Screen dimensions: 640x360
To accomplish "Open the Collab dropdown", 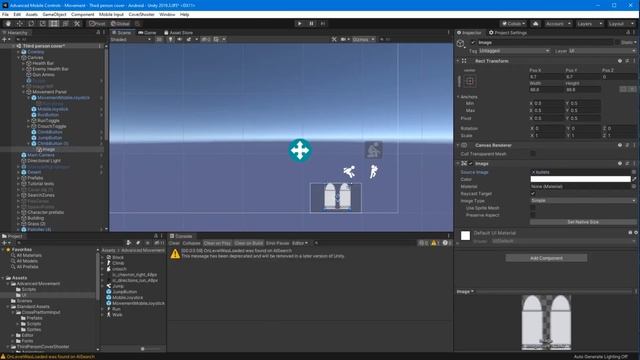I will pyautogui.click(x=514, y=24).
